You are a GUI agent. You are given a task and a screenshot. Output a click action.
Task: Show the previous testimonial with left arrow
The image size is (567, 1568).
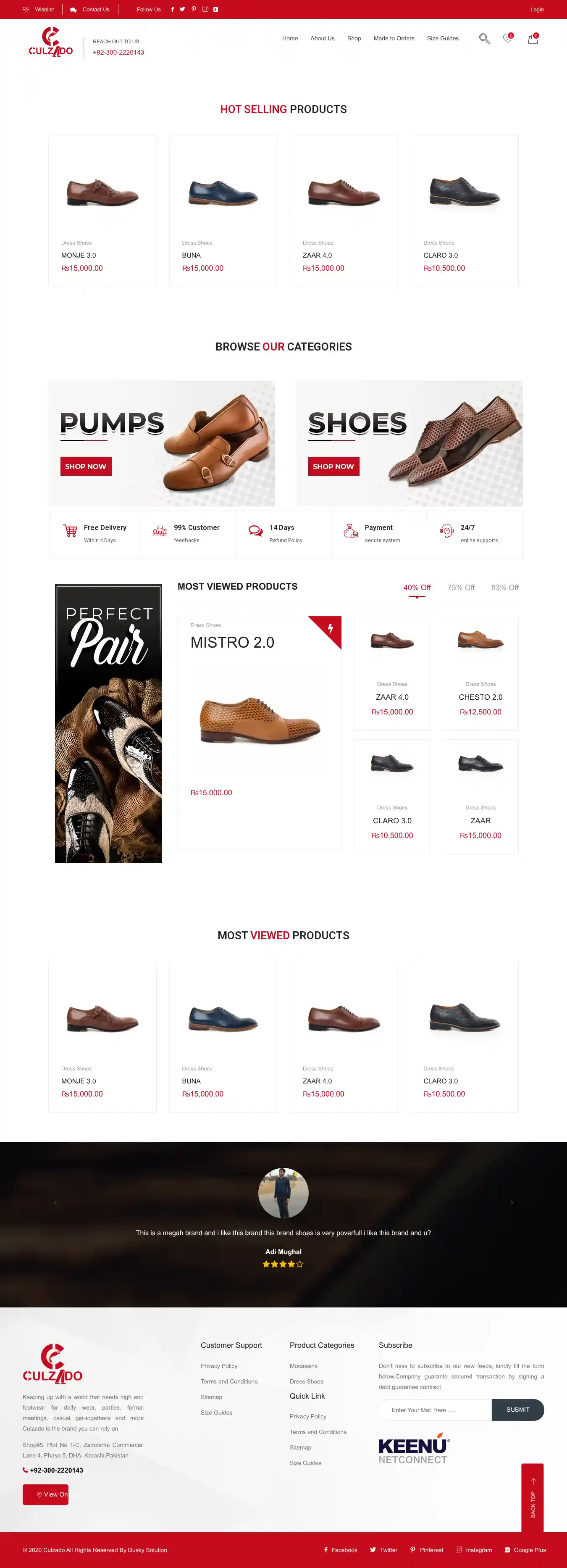[55, 1202]
